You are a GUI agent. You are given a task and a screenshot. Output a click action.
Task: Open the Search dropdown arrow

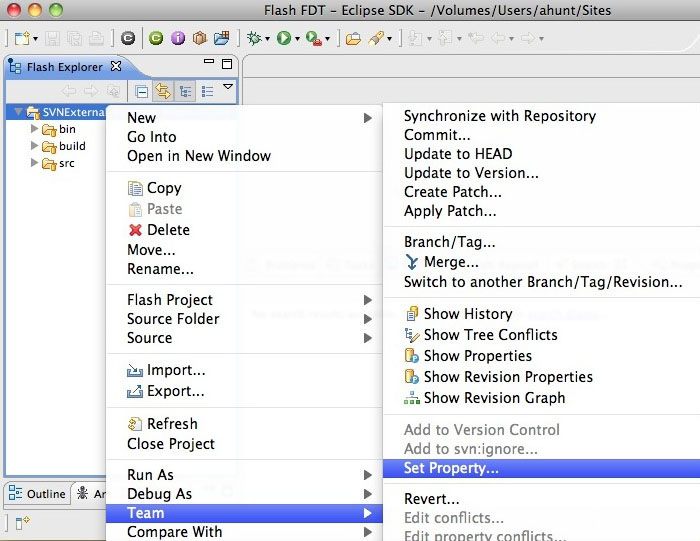click(x=389, y=39)
